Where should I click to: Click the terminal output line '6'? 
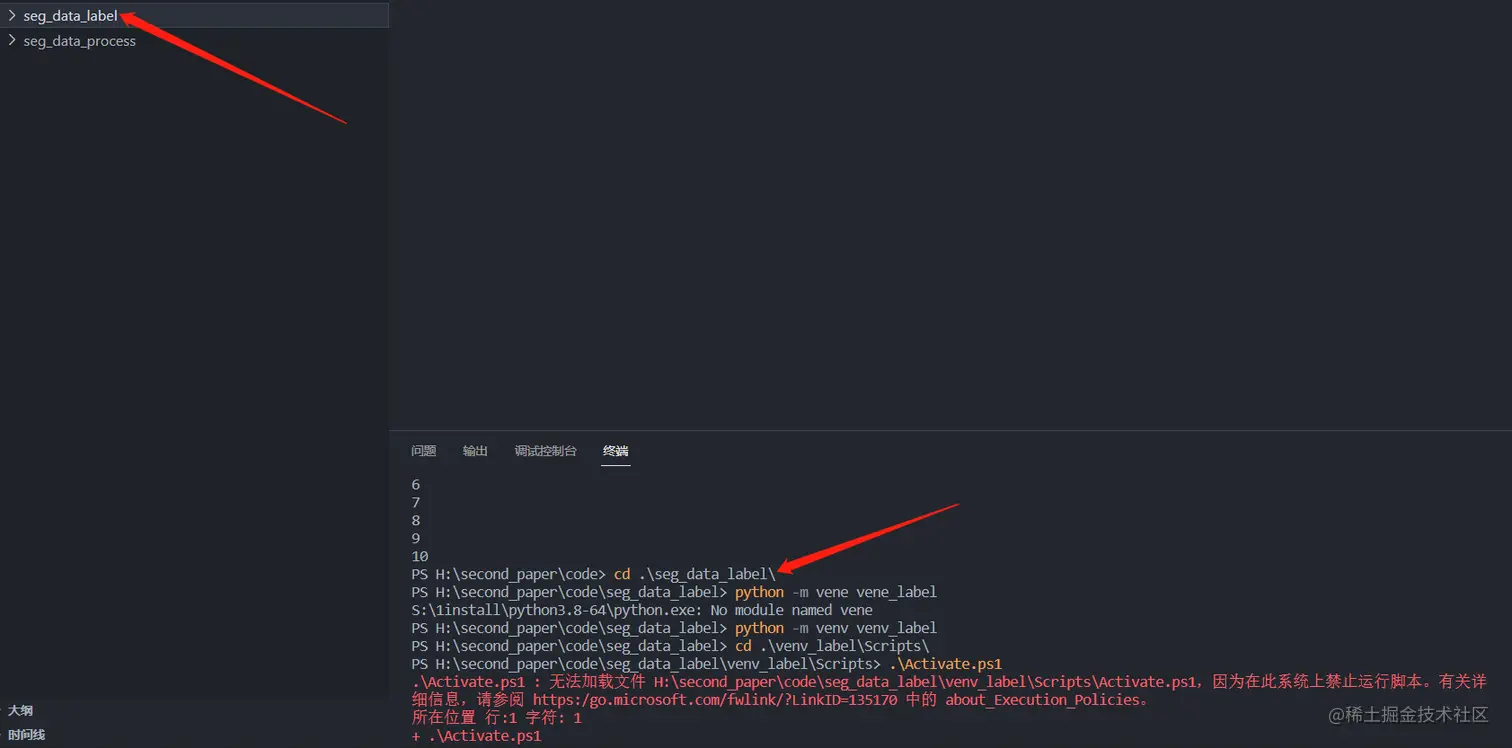(416, 484)
